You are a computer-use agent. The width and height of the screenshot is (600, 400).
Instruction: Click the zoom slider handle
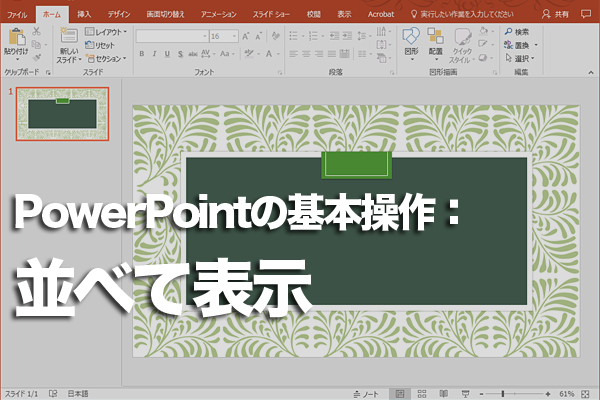(503, 393)
